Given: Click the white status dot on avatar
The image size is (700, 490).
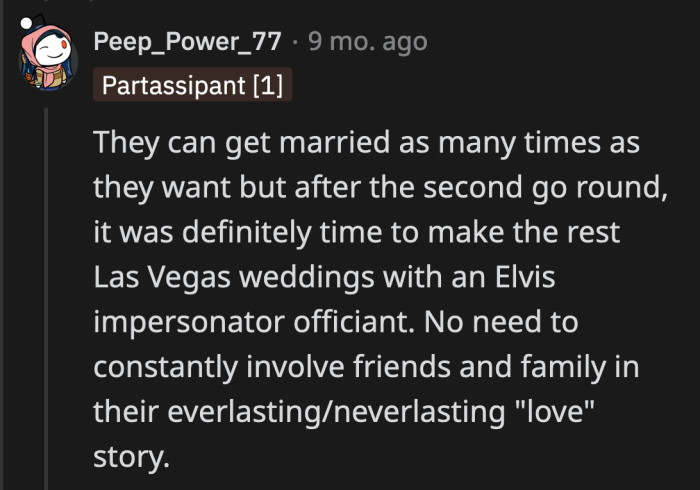Looking at the screenshot, I should [27, 23].
